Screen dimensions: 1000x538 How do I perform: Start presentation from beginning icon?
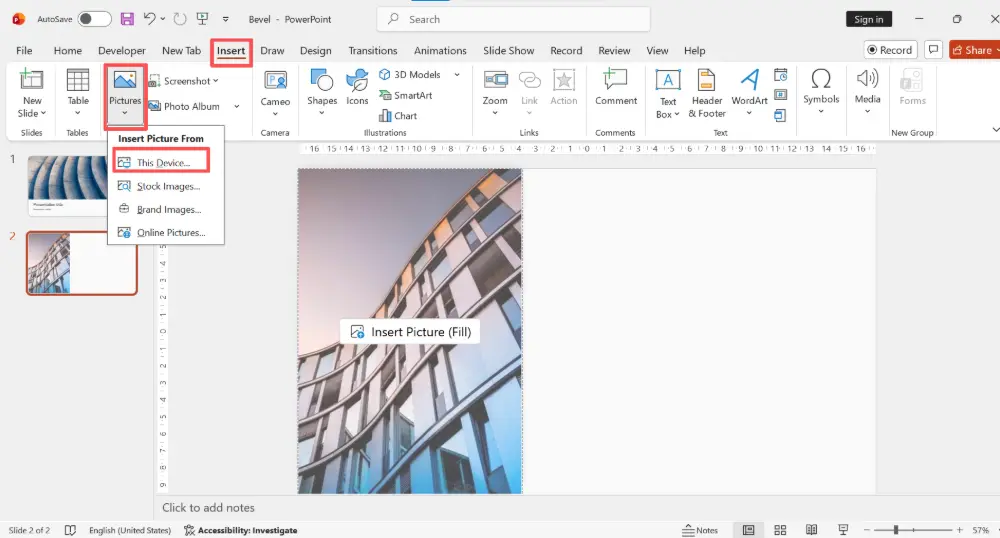(x=202, y=19)
